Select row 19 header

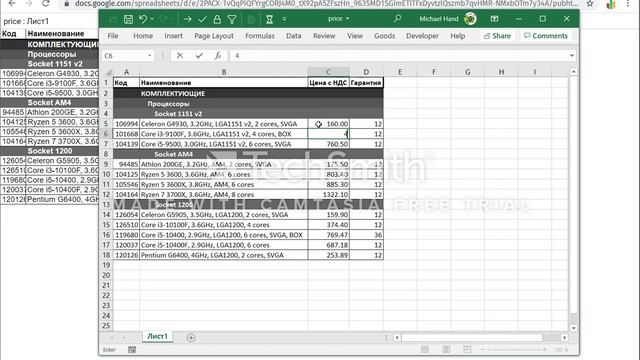pyautogui.click(x=106, y=265)
